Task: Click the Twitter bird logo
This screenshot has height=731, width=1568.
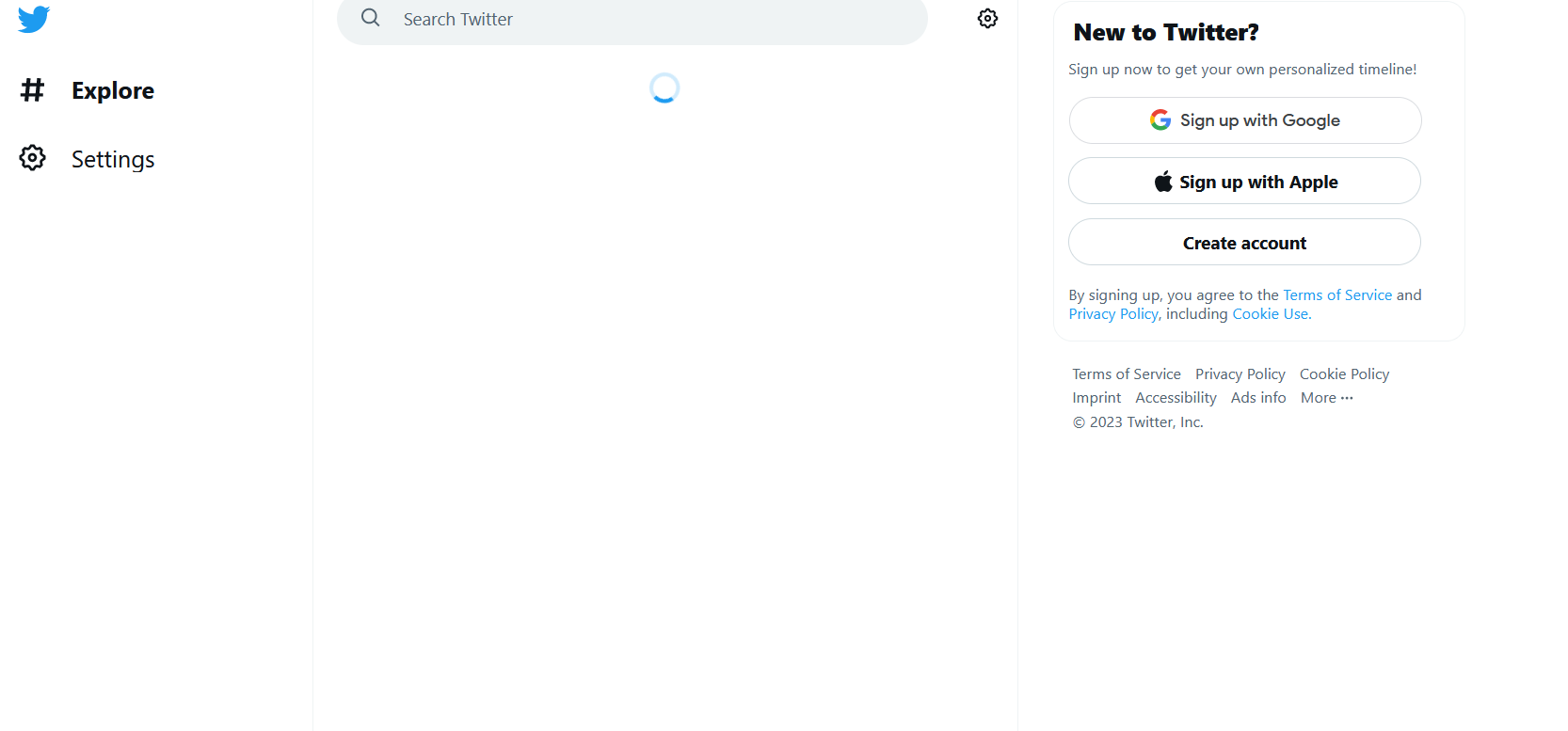Action: pos(34,19)
